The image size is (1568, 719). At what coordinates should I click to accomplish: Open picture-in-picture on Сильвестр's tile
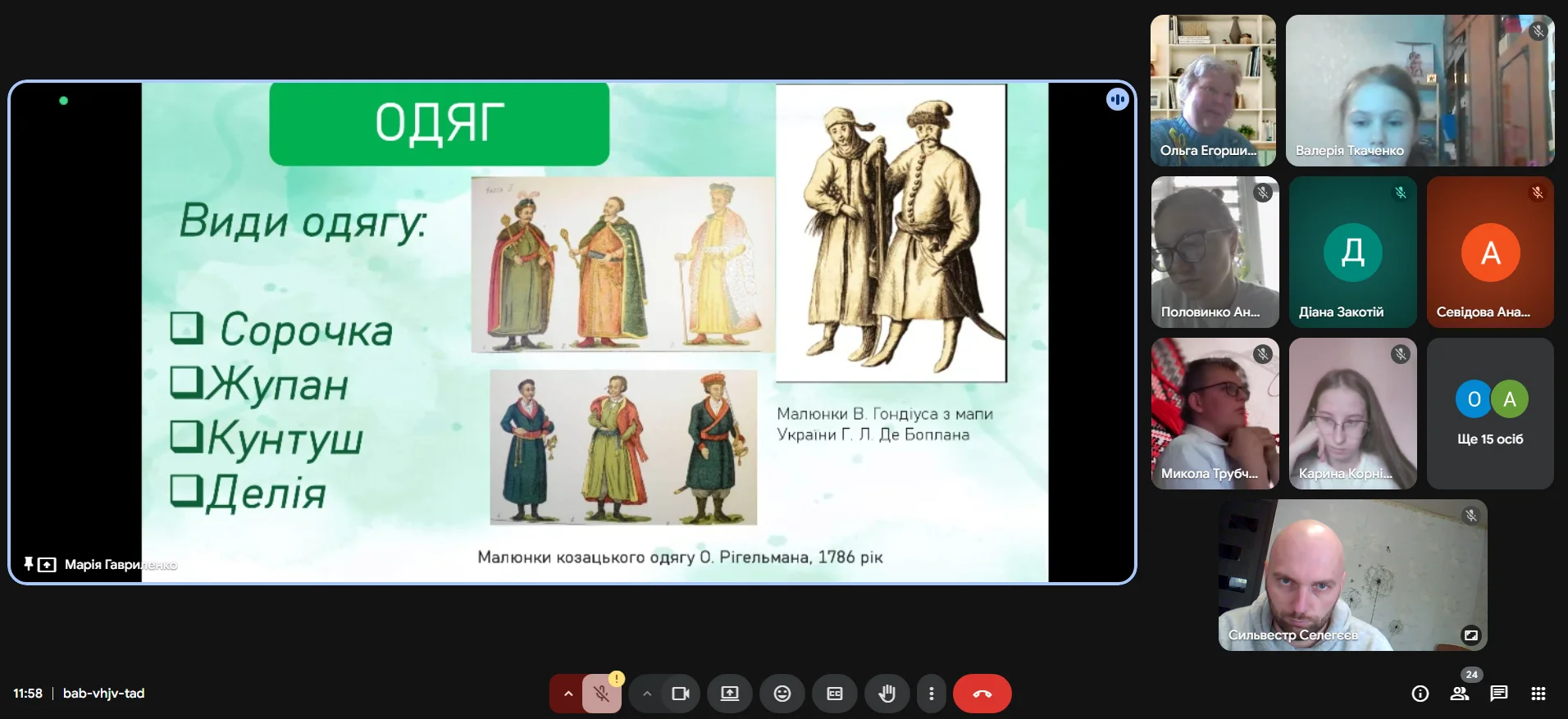(x=1470, y=635)
